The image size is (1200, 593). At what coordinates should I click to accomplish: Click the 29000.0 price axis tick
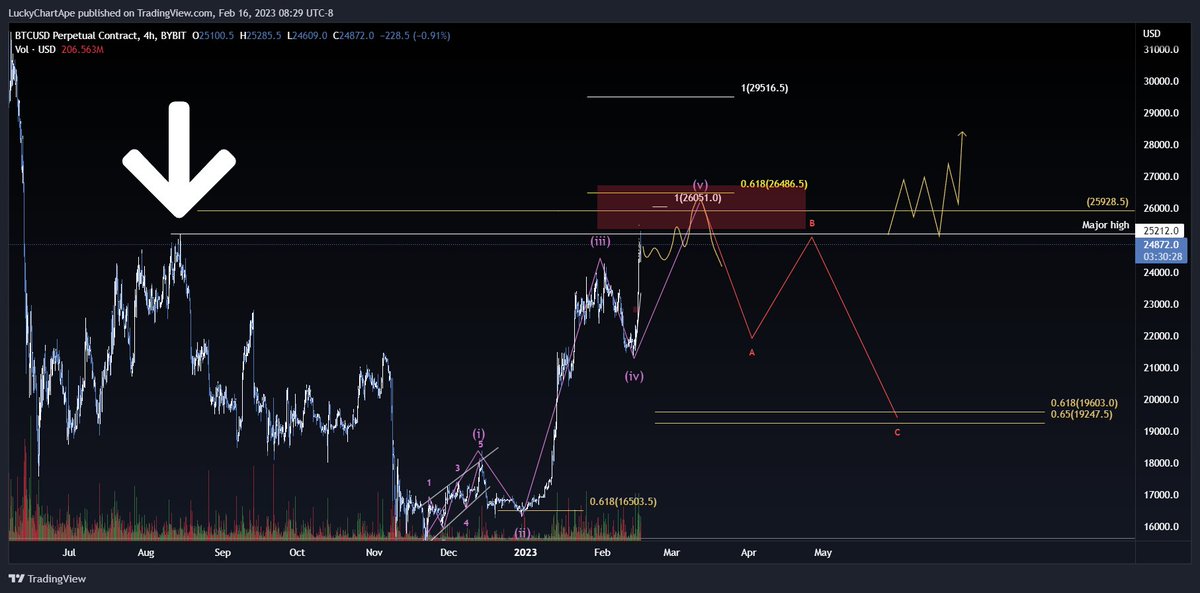pos(1161,113)
